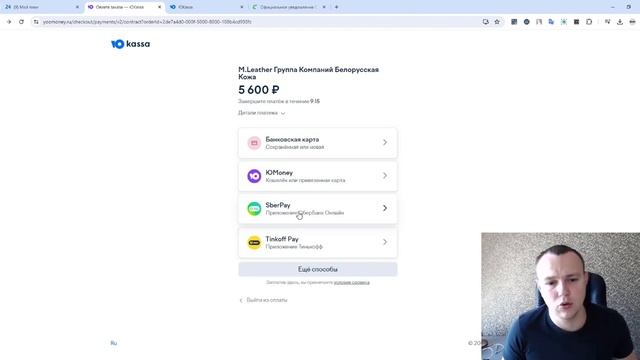
Task: Open the media control toolbar icon
Action: (x=607, y=22)
